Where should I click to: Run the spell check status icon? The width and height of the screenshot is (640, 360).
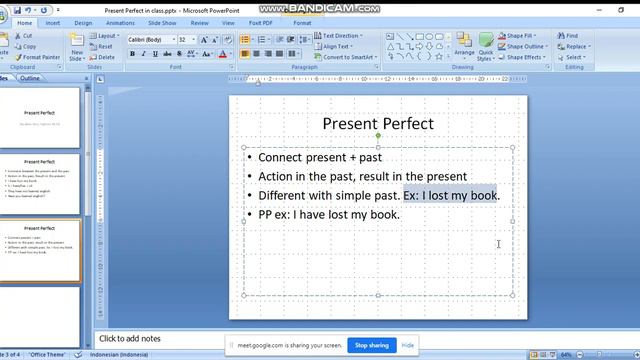[x=78, y=355]
